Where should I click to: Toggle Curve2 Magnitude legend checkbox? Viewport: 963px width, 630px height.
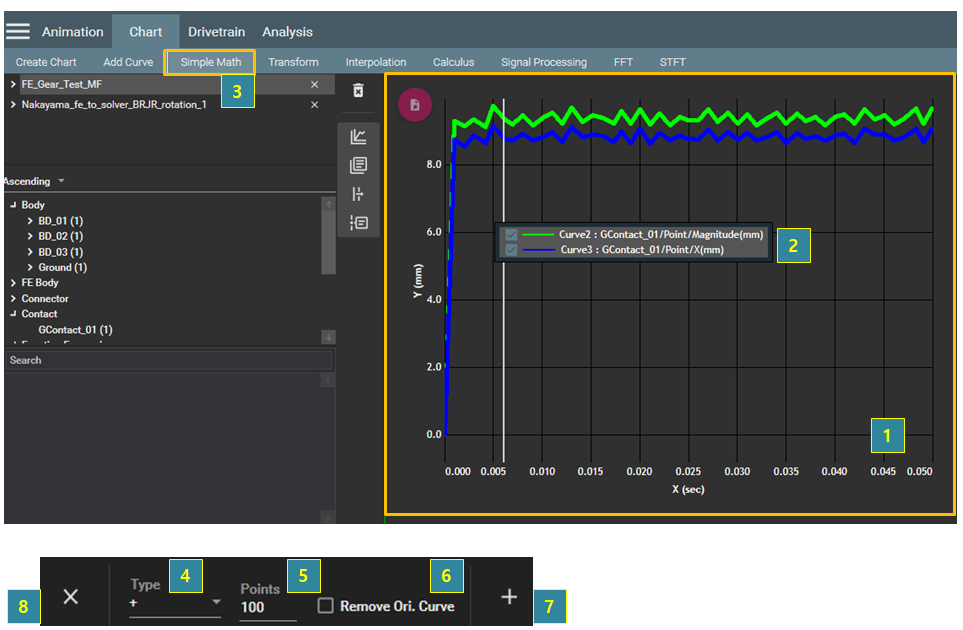point(512,235)
